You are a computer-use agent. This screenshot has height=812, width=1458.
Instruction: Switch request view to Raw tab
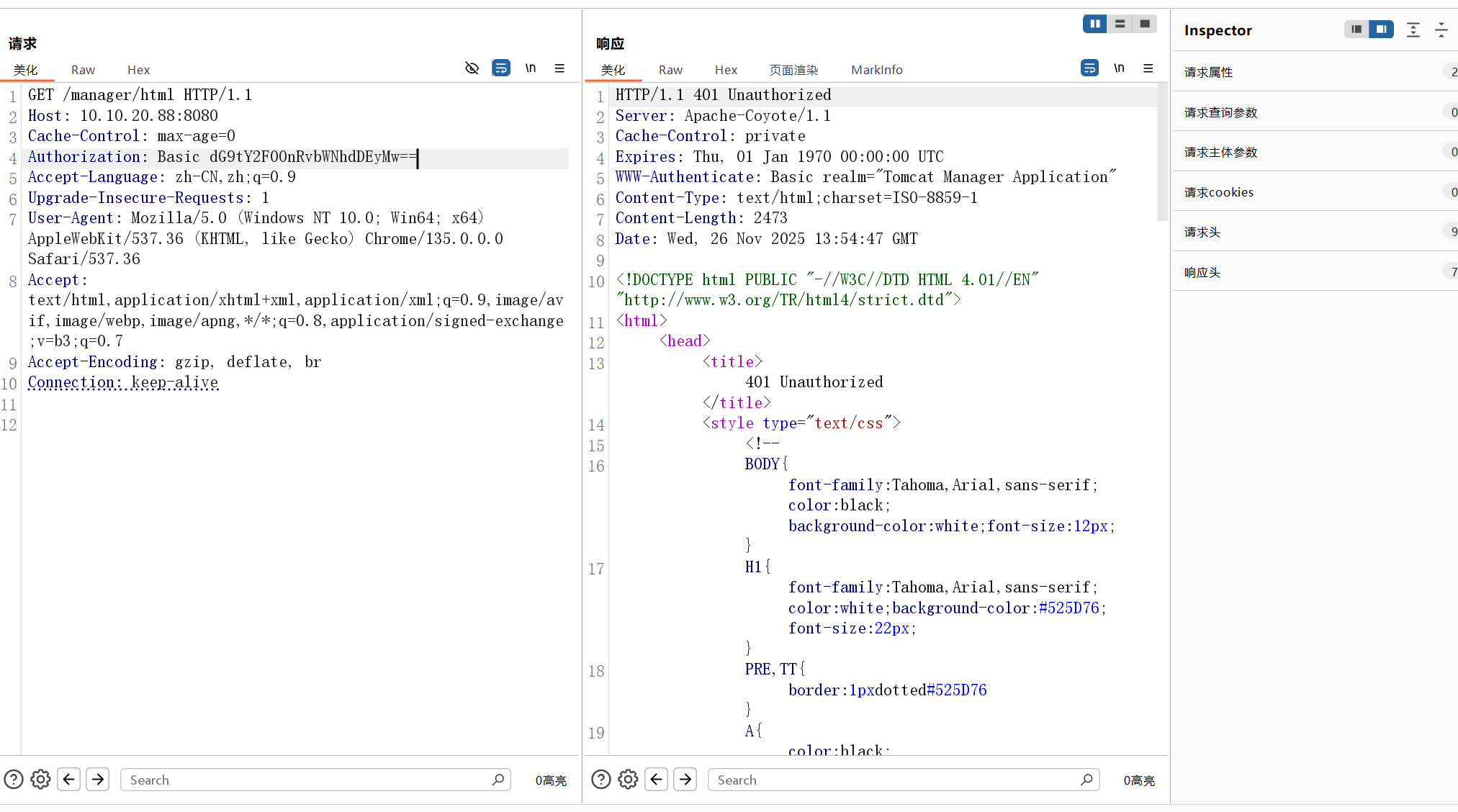[x=83, y=70]
